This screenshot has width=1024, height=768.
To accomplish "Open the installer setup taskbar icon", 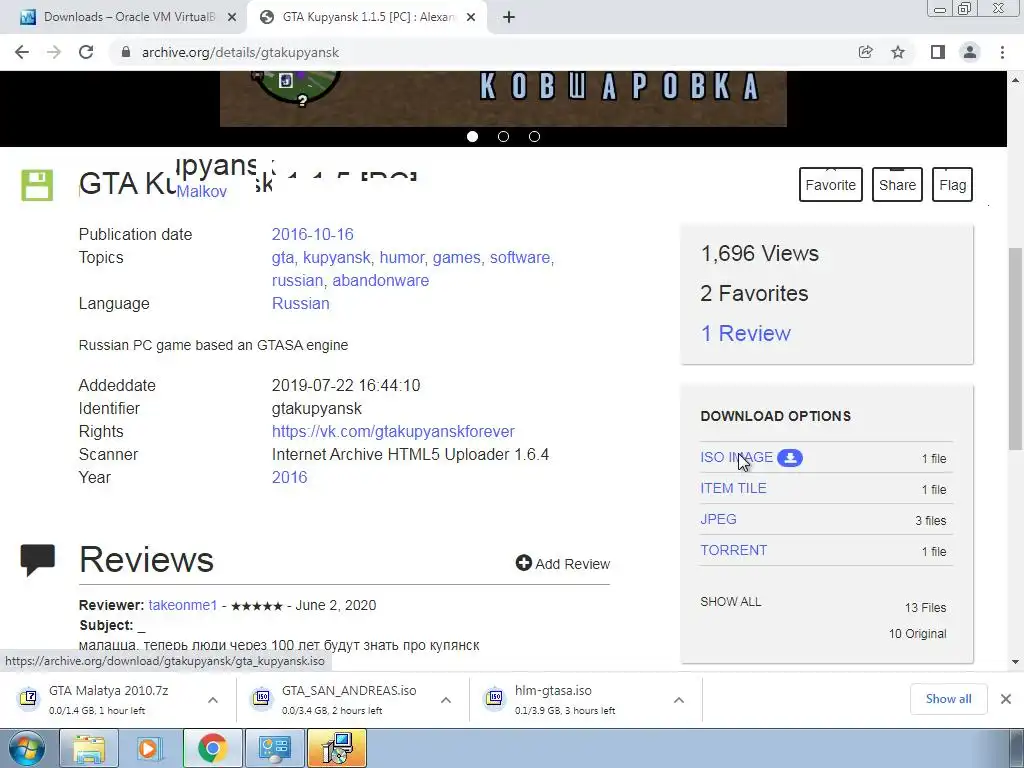I will coord(337,748).
